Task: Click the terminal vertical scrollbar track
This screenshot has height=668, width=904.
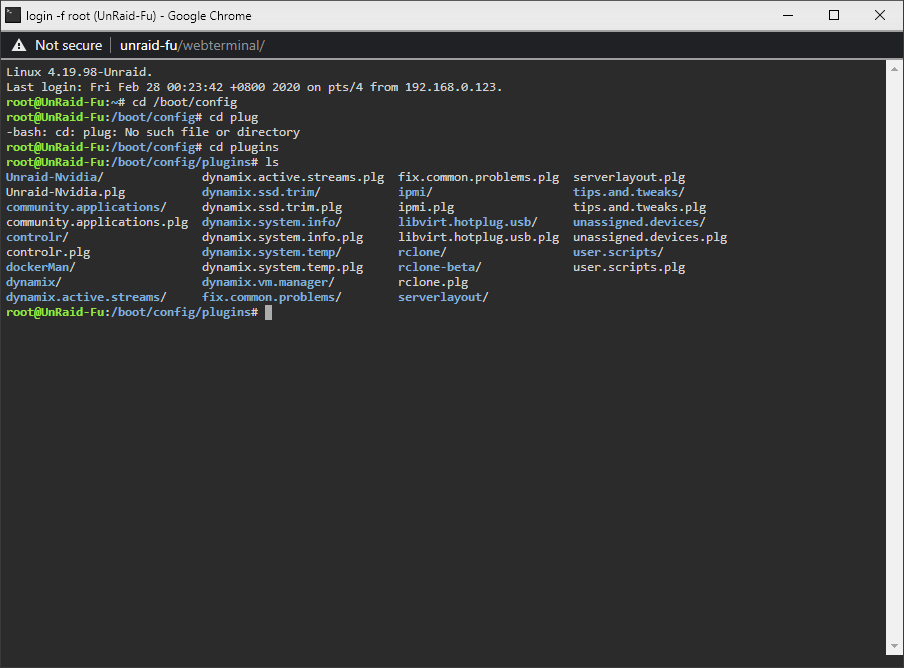Action: pyautogui.click(x=894, y=357)
